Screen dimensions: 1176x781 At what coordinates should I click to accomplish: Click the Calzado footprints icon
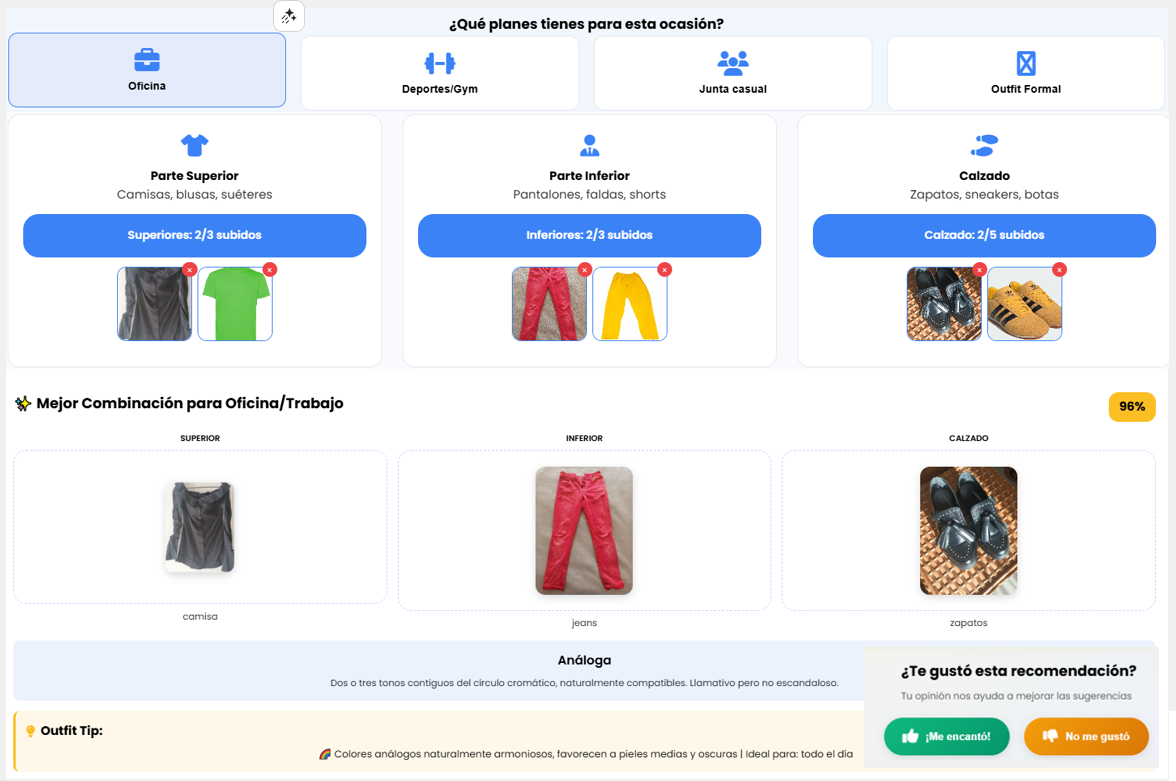click(983, 145)
